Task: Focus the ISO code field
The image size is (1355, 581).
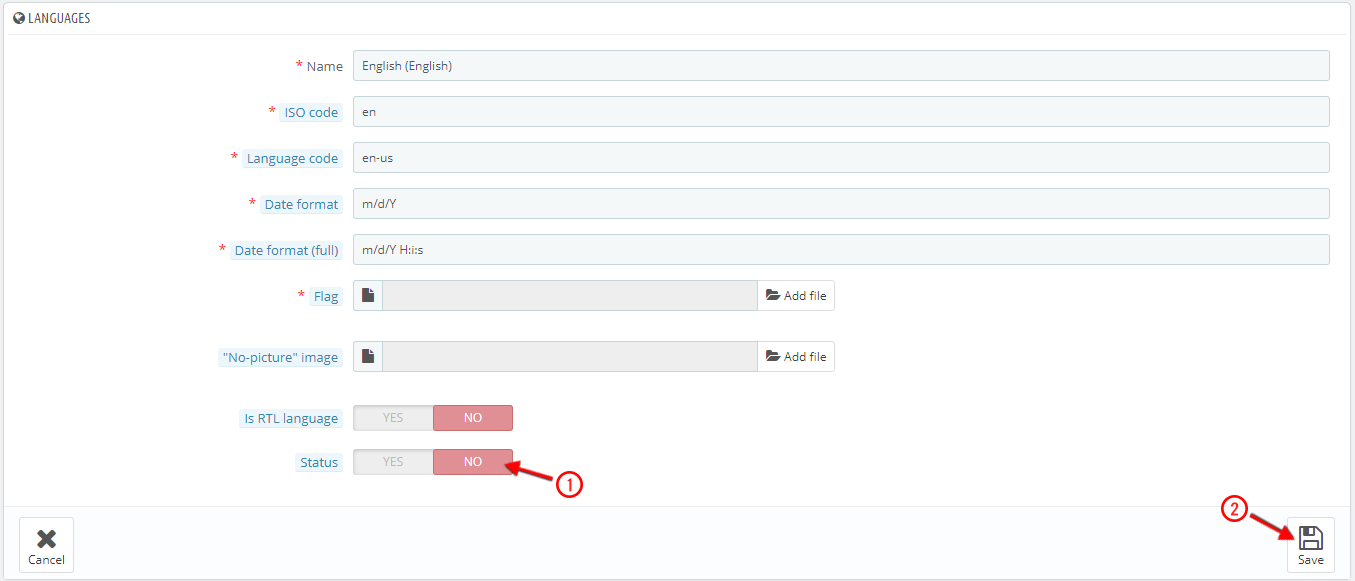Action: tap(841, 112)
